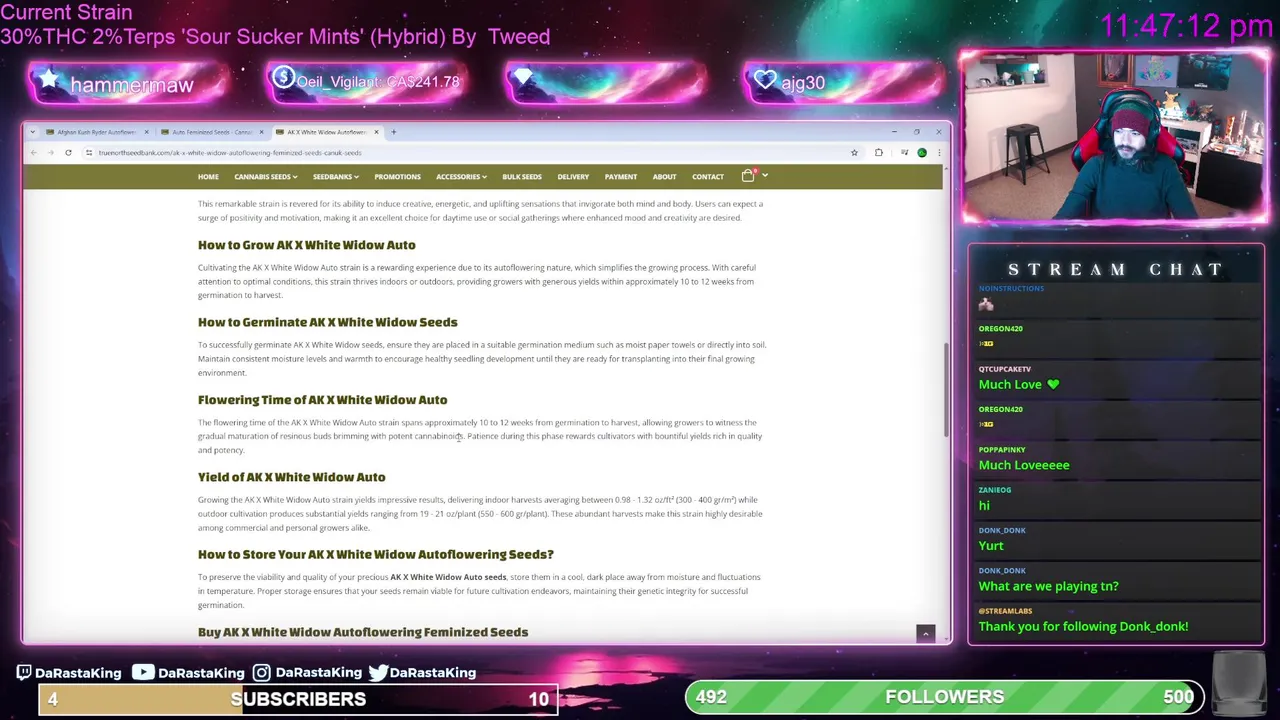
Task: Click the POPPAPINKY 'Much Loveeeee' chat message
Action: pyautogui.click(x=1024, y=465)
